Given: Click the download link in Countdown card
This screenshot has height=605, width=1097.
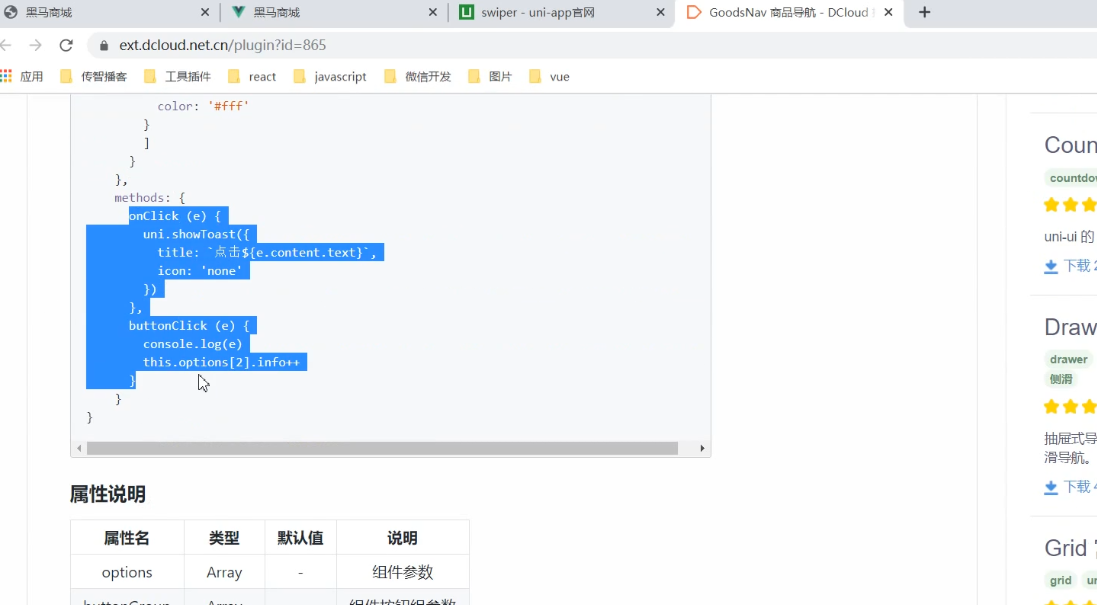Looking at the screenshot, I should click(1080, 266).
